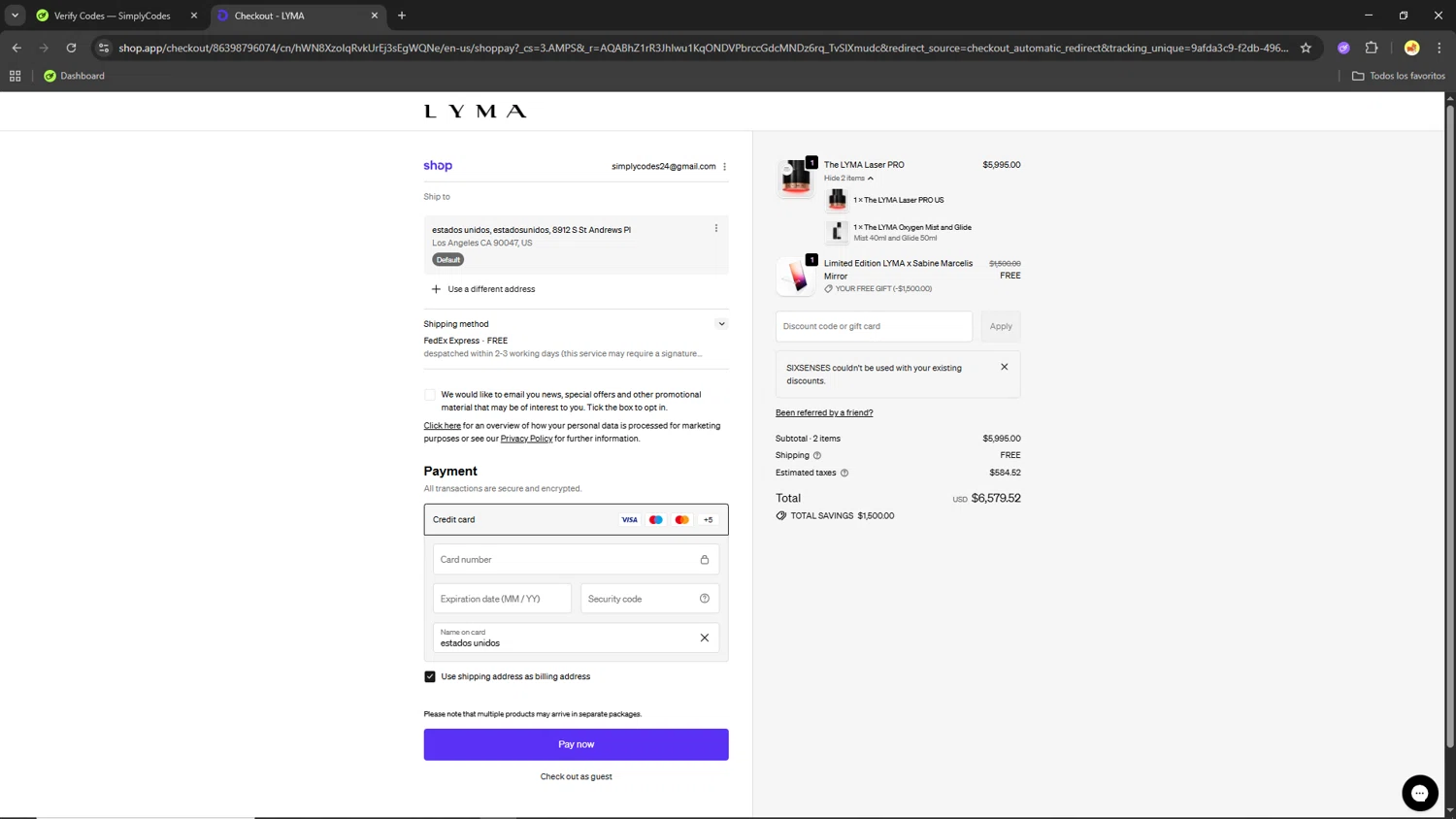Edit the Name on card field
This screenshot has width=1456, height=819.
tap(576, 638)
